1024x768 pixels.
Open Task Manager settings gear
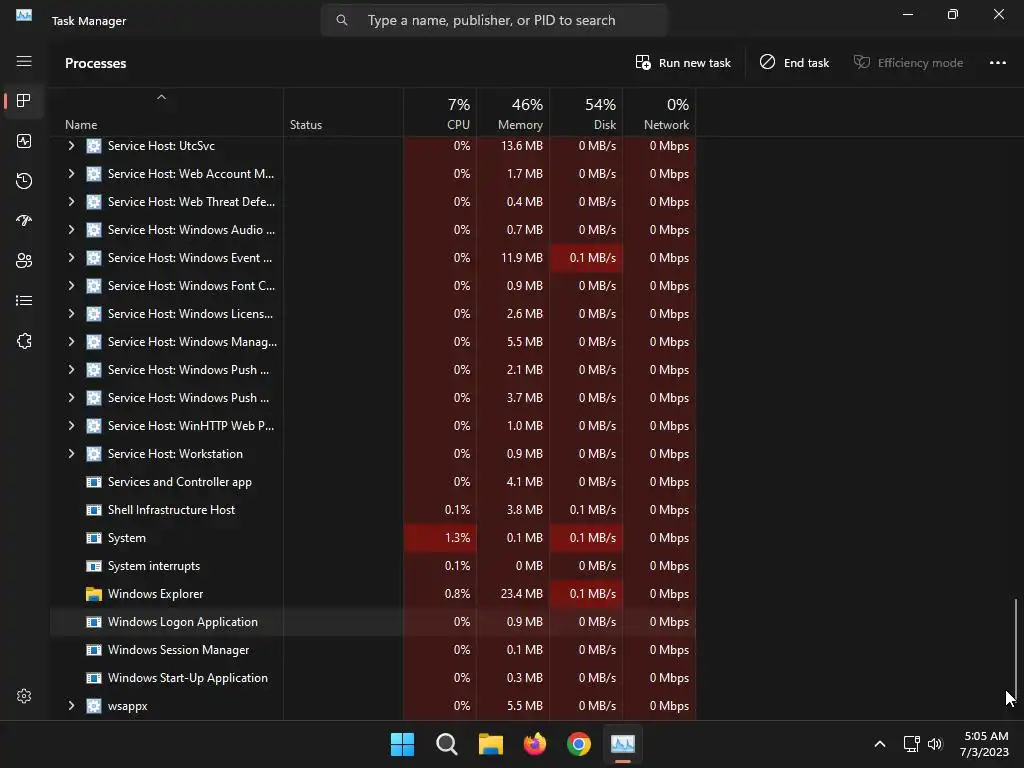pos(24,696)
